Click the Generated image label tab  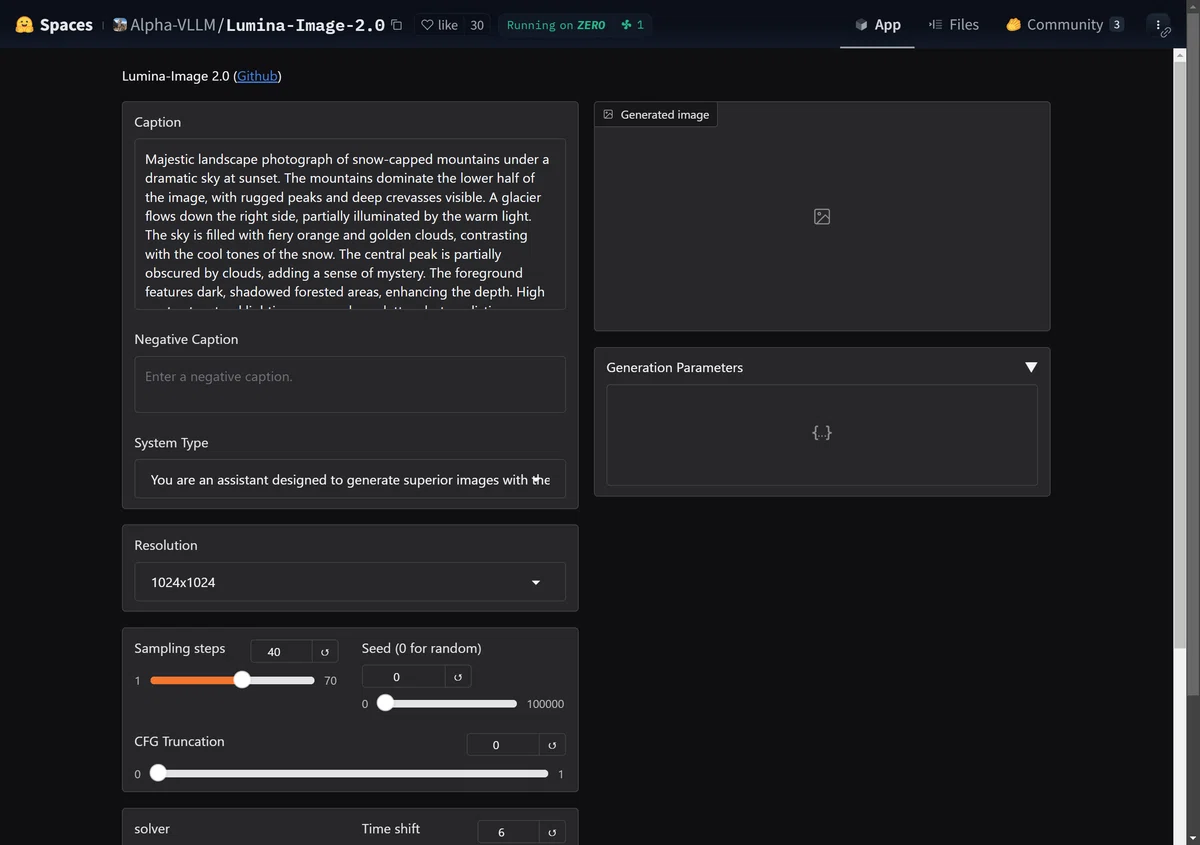[x=656, y=115]
